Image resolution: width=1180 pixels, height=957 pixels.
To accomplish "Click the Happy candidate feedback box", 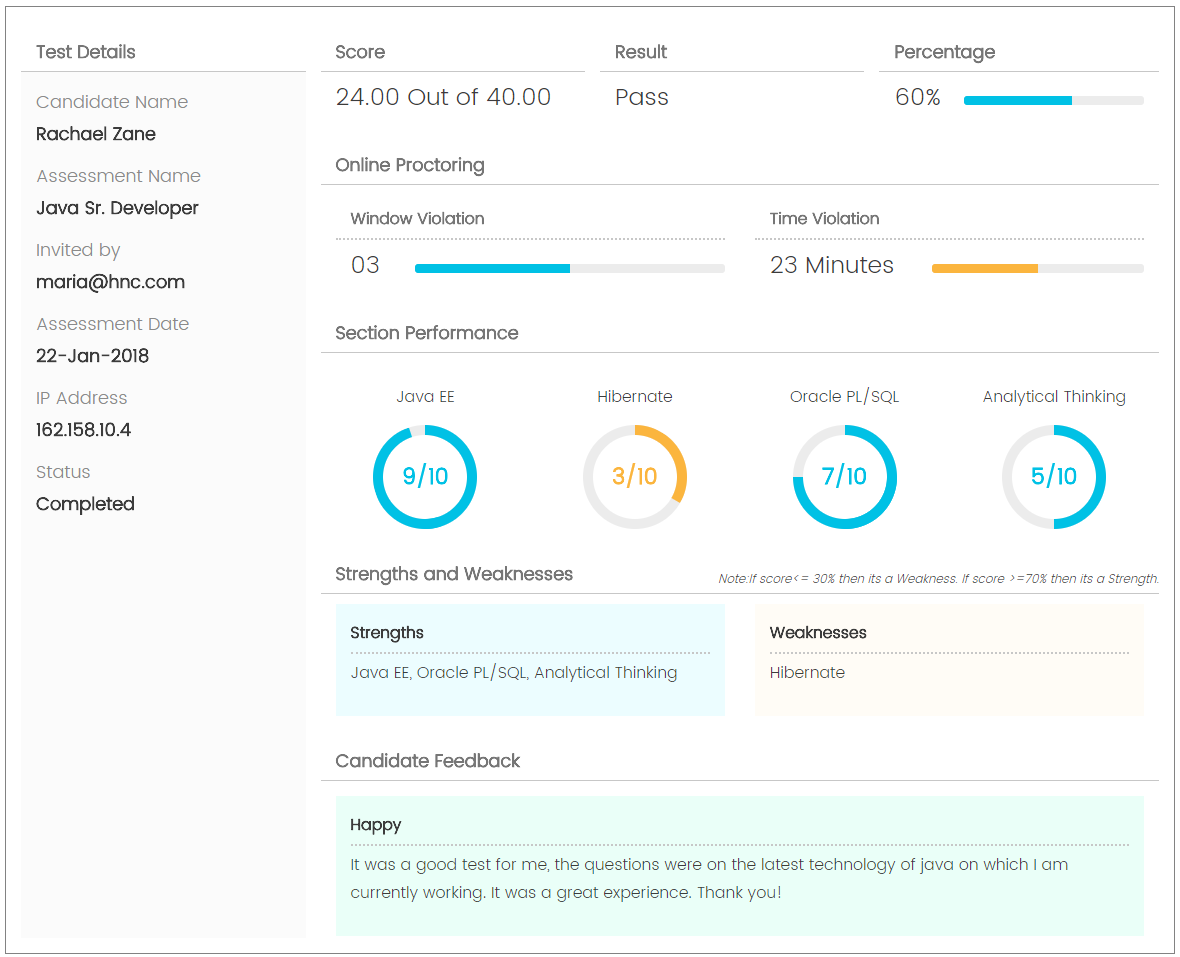I will [739, 865].
